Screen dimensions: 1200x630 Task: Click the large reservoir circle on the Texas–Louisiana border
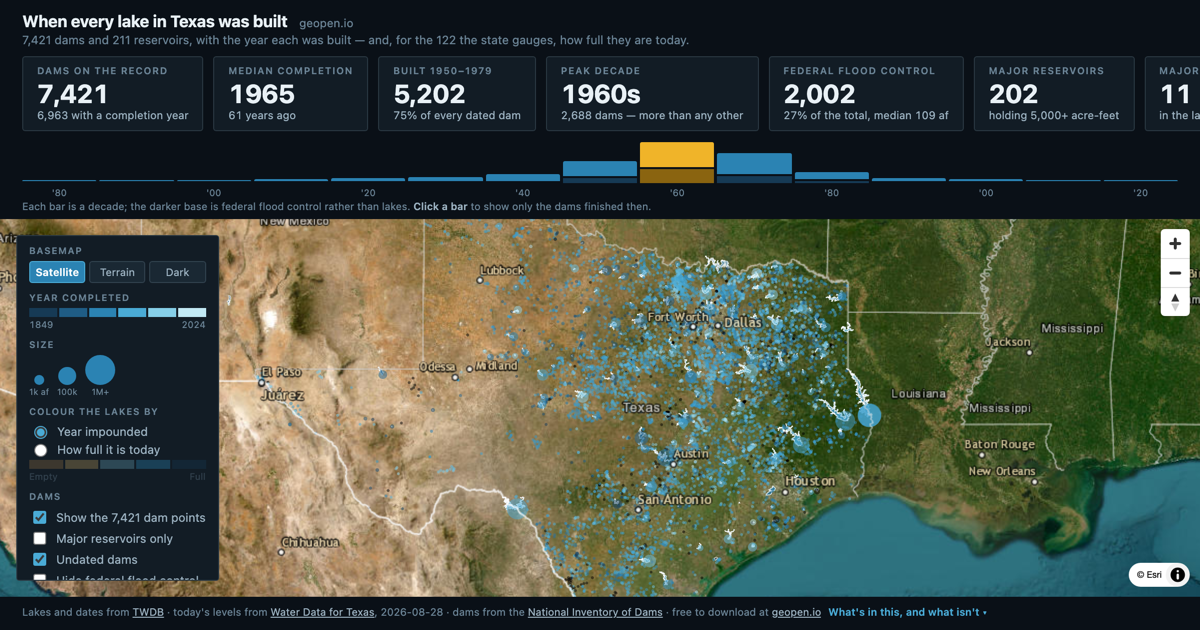pos(870,415)
